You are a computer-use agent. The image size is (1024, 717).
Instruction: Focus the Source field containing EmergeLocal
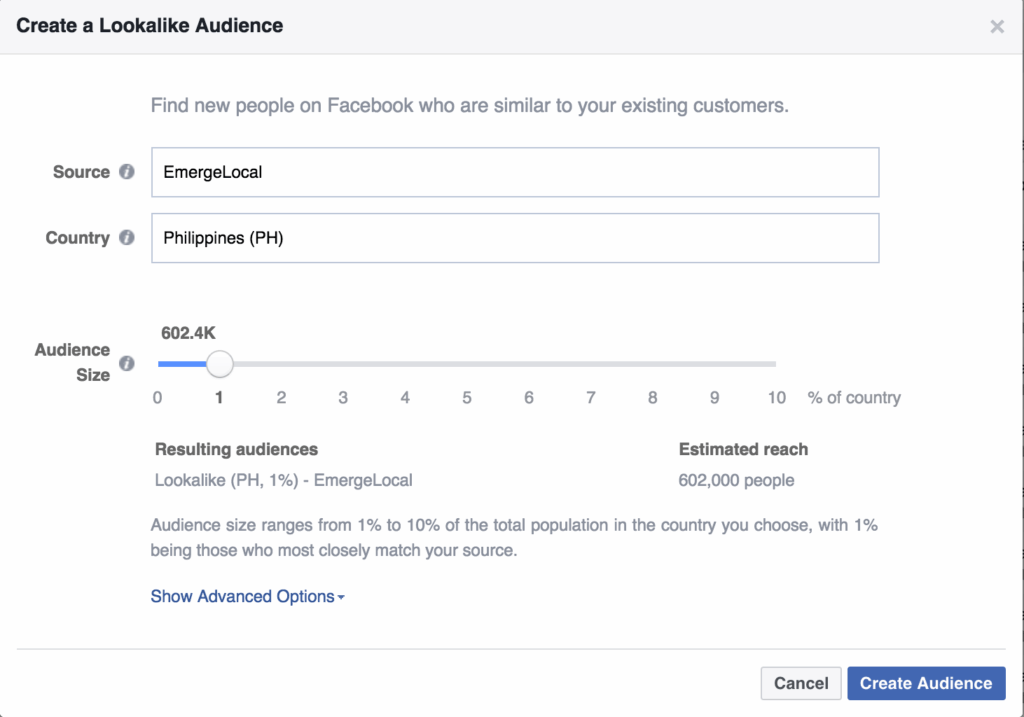click(x=514, y=172)
